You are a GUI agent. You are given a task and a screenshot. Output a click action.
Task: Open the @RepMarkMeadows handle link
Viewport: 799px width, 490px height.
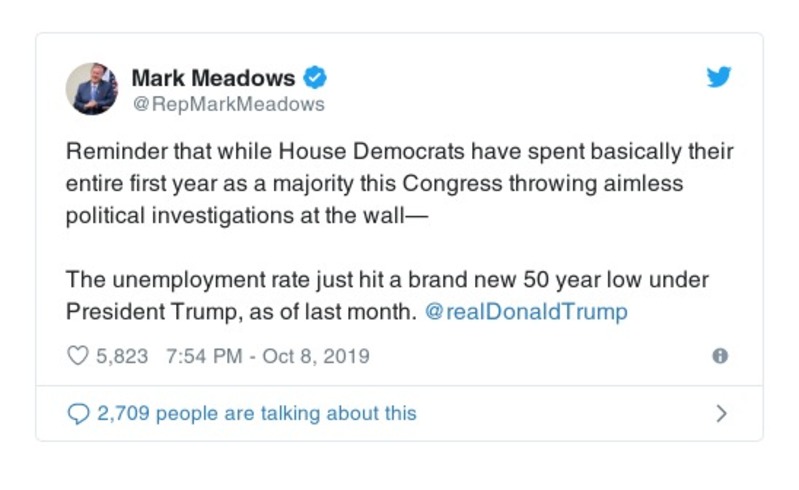[228, 104]
